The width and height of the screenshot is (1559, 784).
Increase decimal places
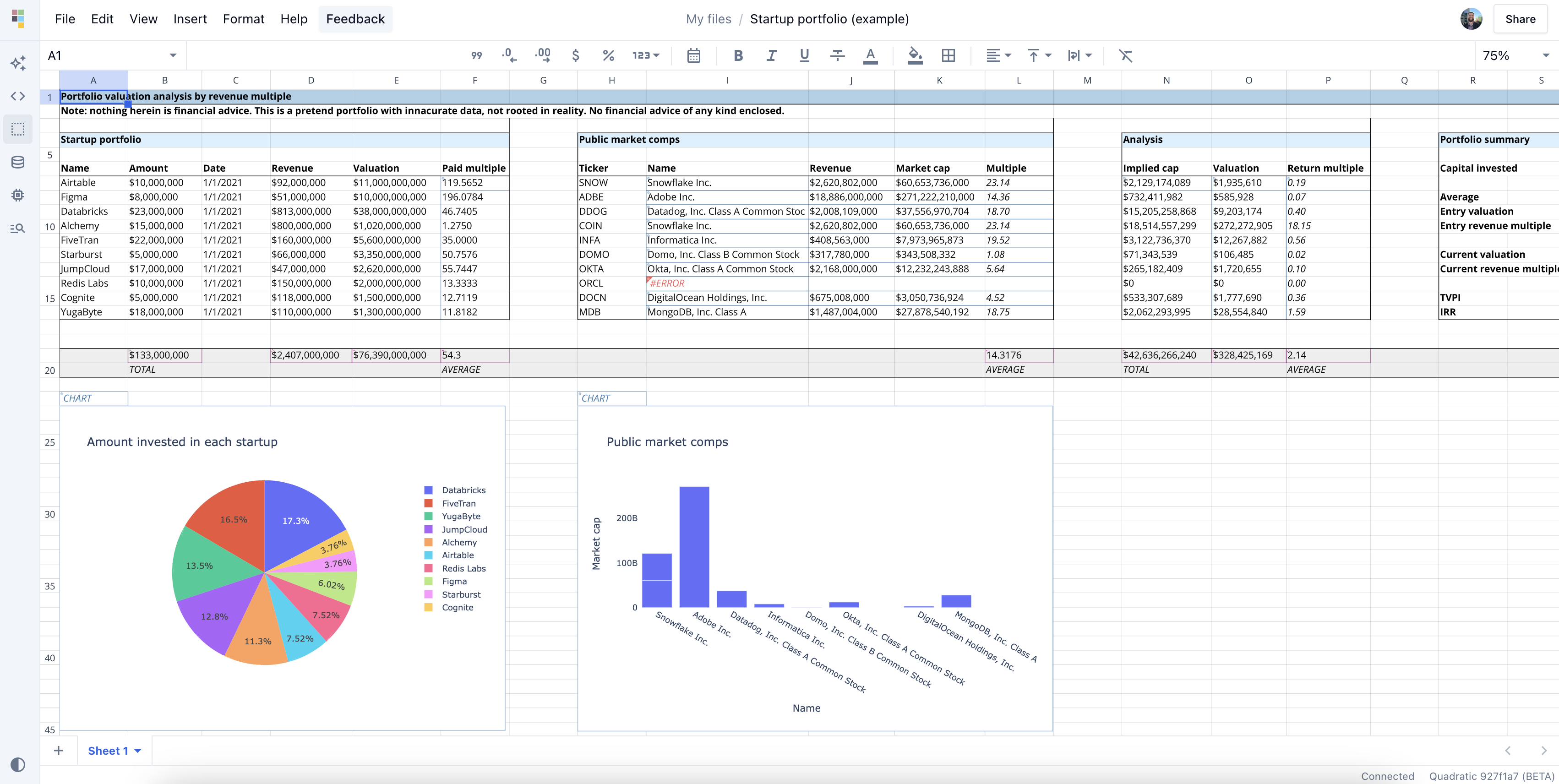[542, 56]
